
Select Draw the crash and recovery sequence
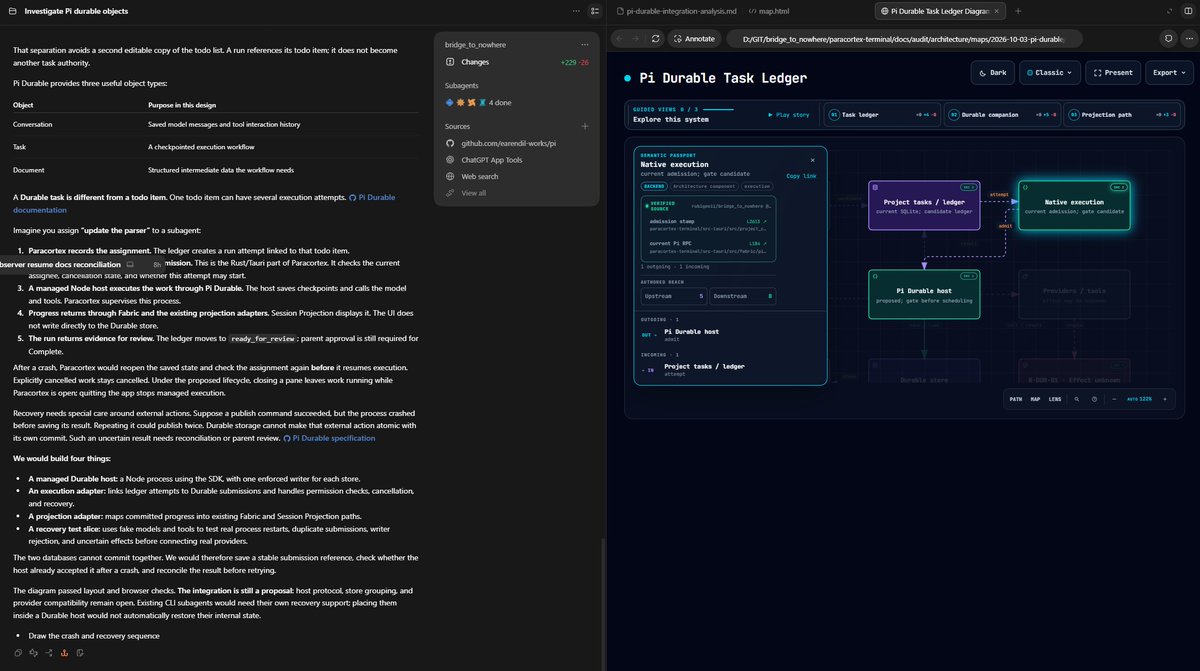point(93,636)
